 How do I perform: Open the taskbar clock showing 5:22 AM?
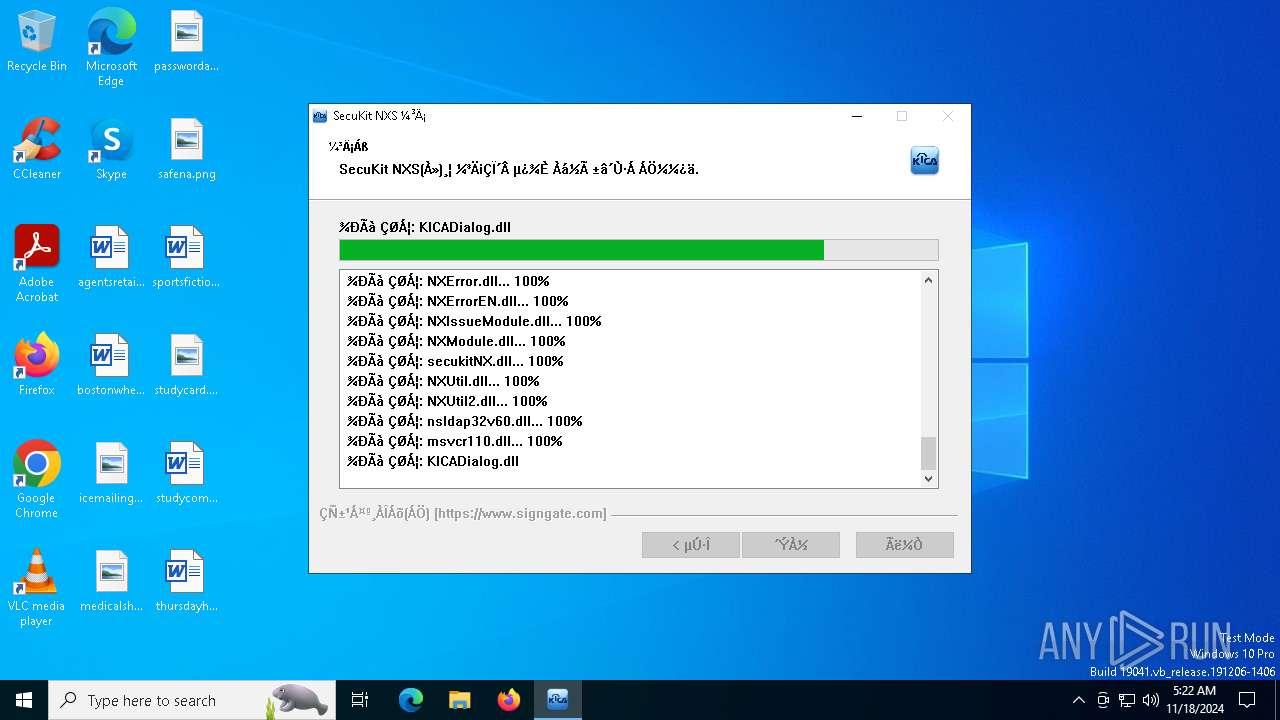click(1194, 700)
